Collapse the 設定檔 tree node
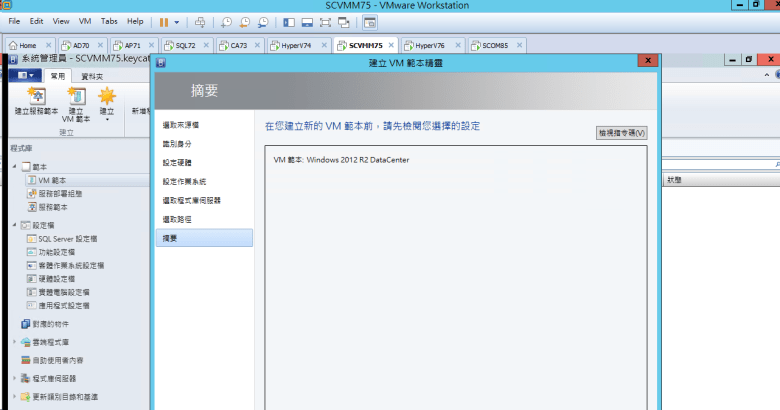Viewport: 780px width, 410px height. tap(14, 225)
